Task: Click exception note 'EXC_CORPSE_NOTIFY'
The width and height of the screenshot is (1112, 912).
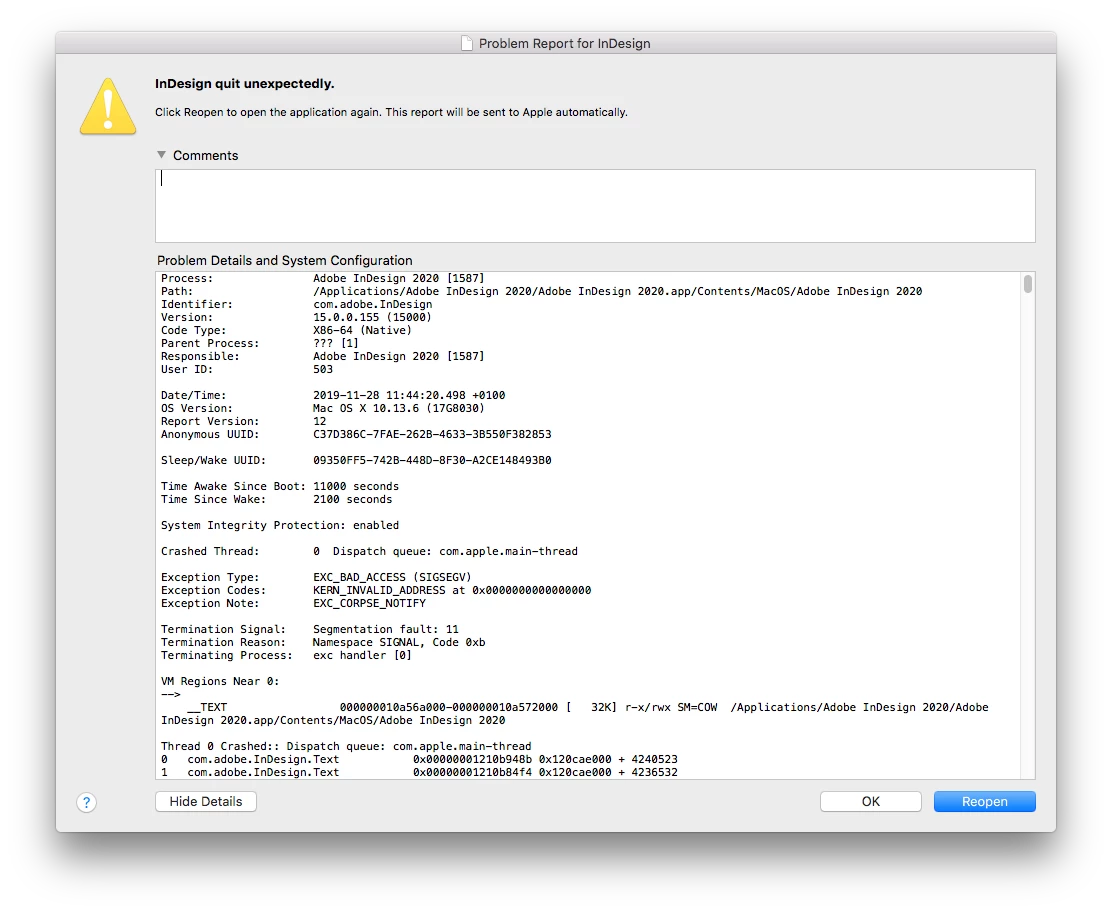Action: (369, 603)
